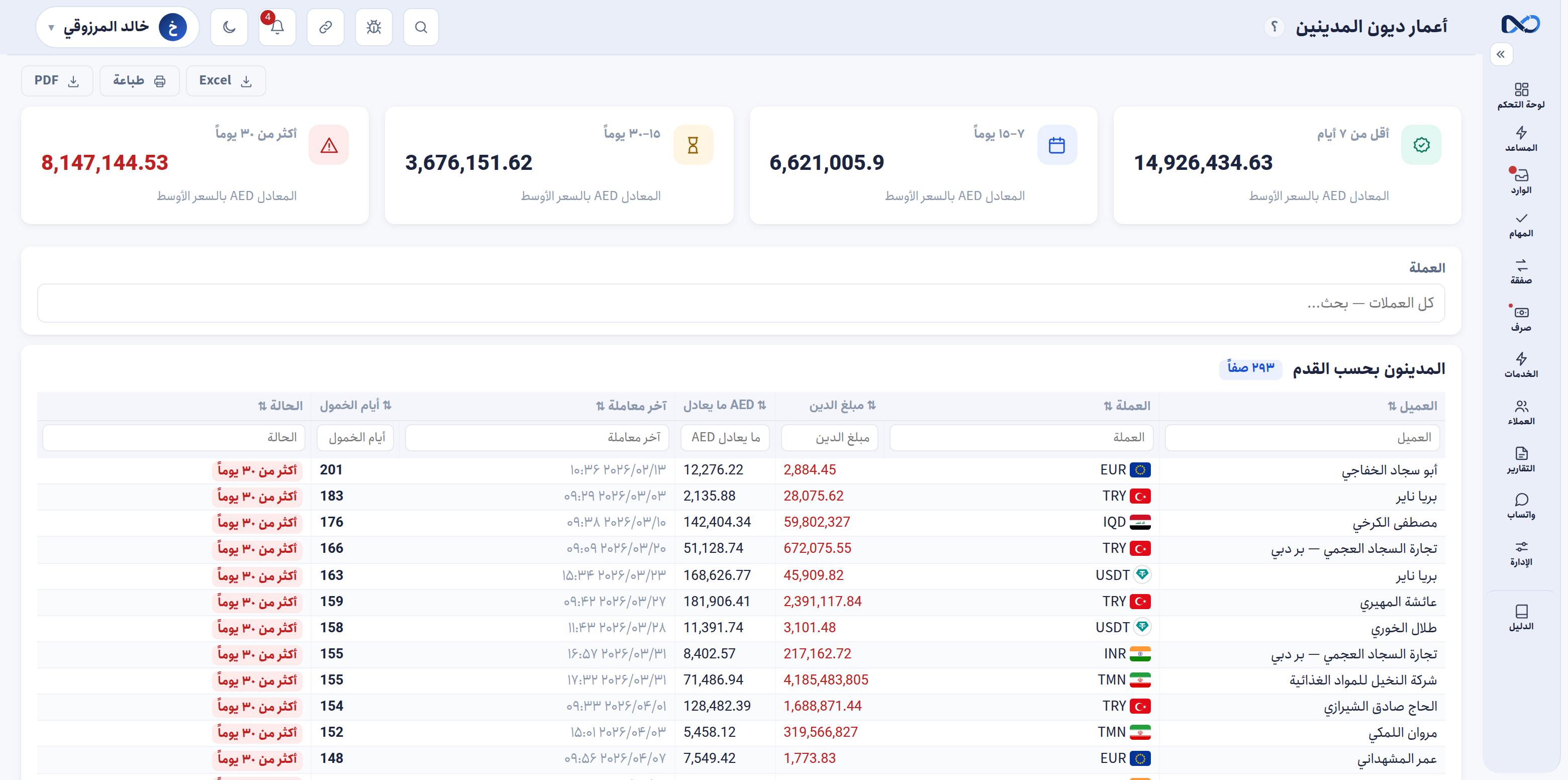Click the ٢٩٣ صفاً row count badge
The height and width of the screenshot is (780, 1568).
1250,368
